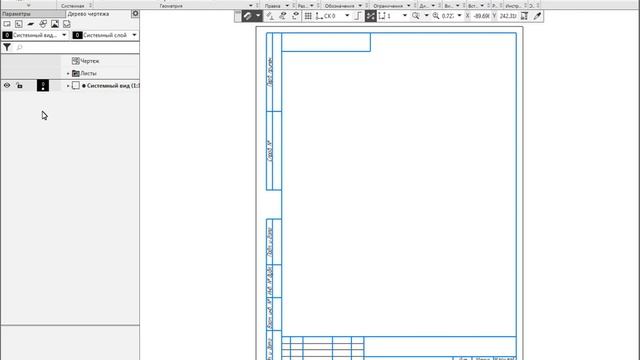
Task: Toggle the orthogonal drawing icon
Action: pyautogui.click(x=358, y=16)
